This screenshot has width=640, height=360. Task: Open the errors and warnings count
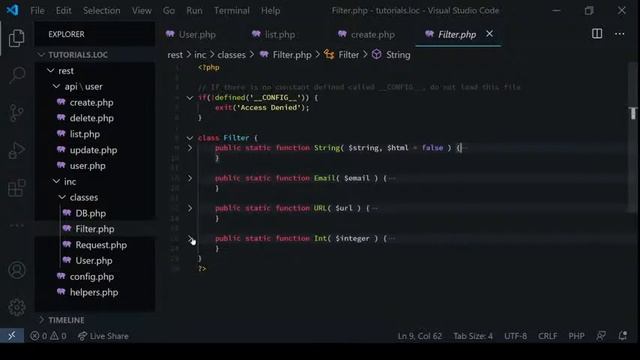pyautogui.click(x=48, y=336)
